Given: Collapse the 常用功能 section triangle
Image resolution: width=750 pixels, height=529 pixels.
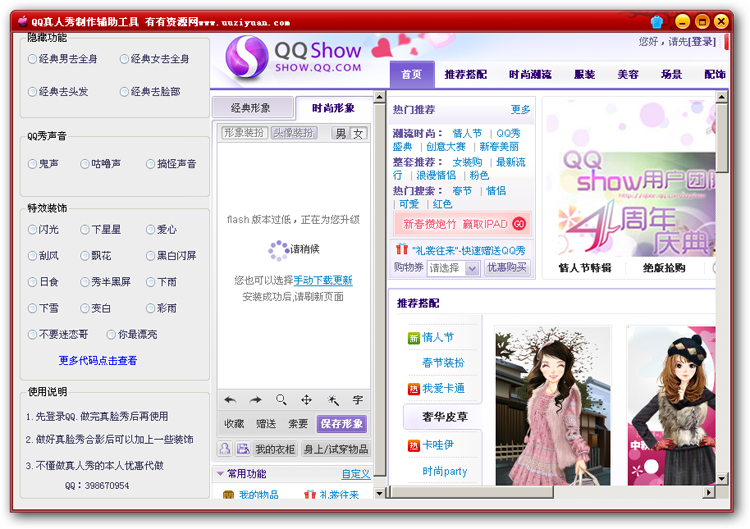Looking at the screenshot, I should click(x=221, y=474).
